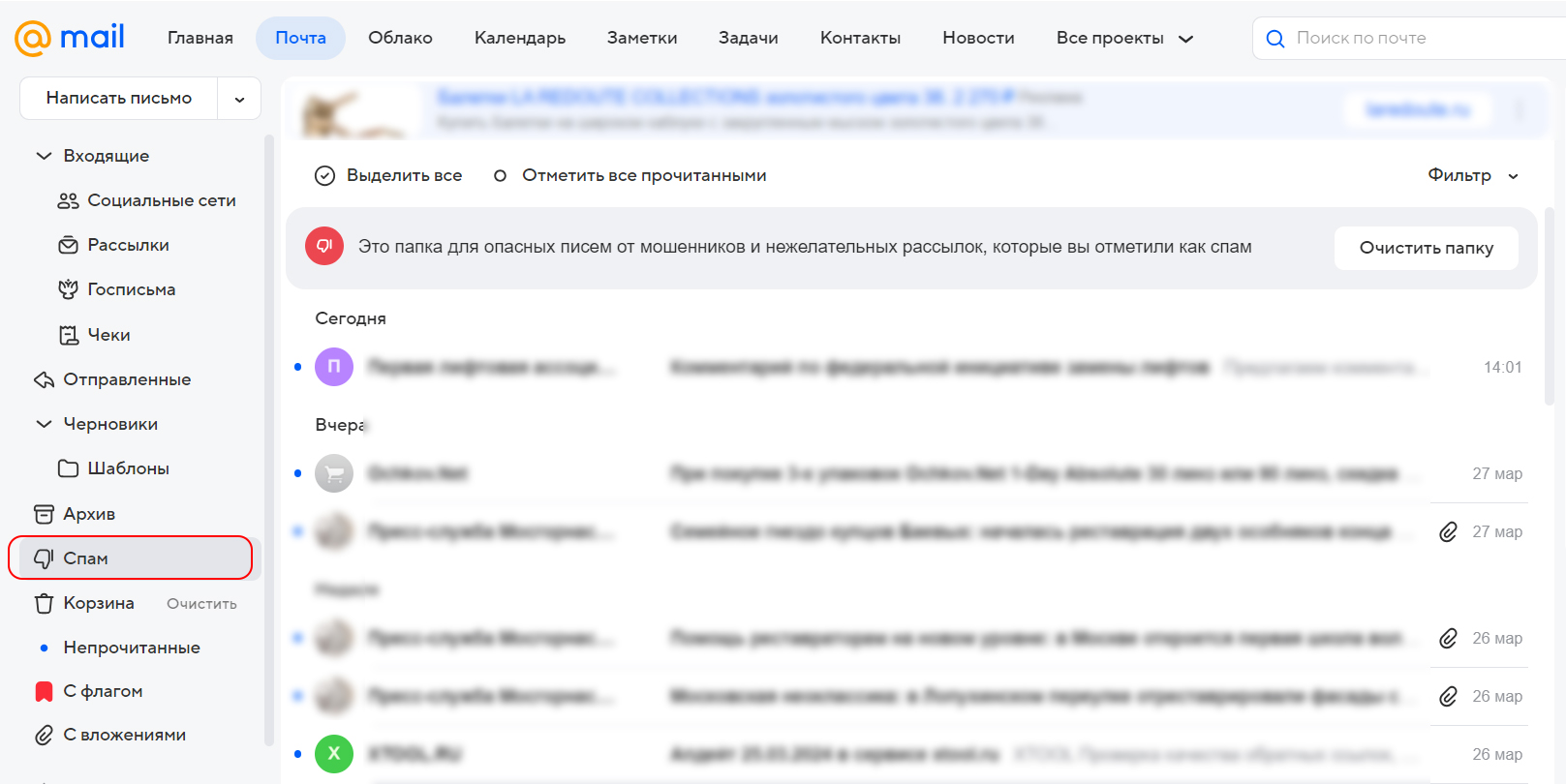Click the Выделить все label
This screenshot has width=1566, height=784.
point(405,175)
